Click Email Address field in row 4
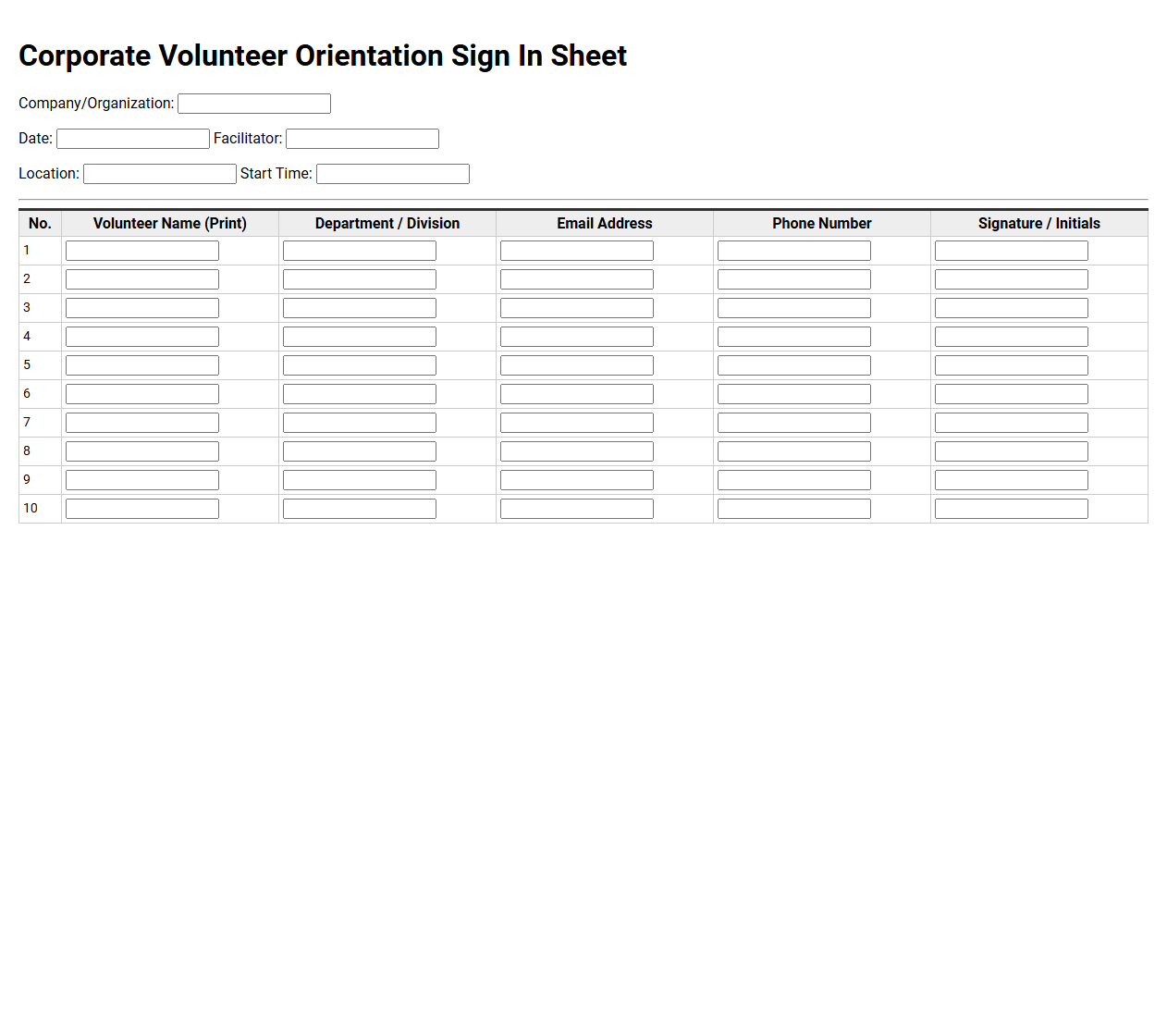This screenshot has width=1167, height=1036. (x=577, y=337)
